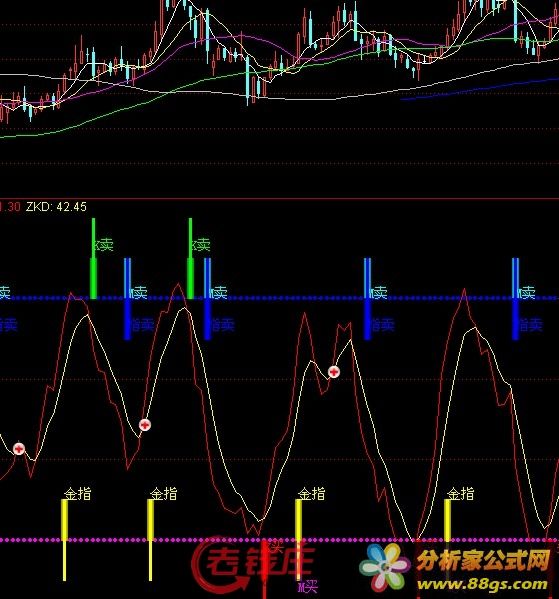
Task: Click the leftmost red plus marker
Action: tap(19, 448)
